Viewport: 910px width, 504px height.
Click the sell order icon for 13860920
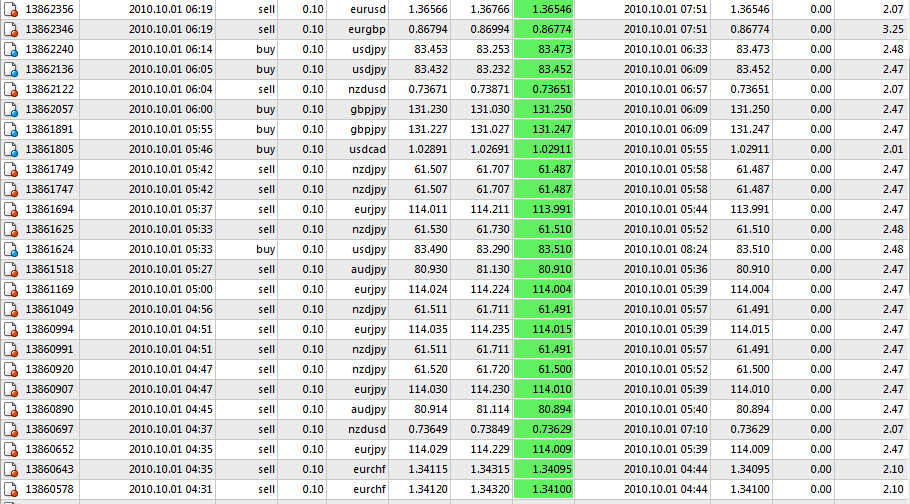click(10, 369)
